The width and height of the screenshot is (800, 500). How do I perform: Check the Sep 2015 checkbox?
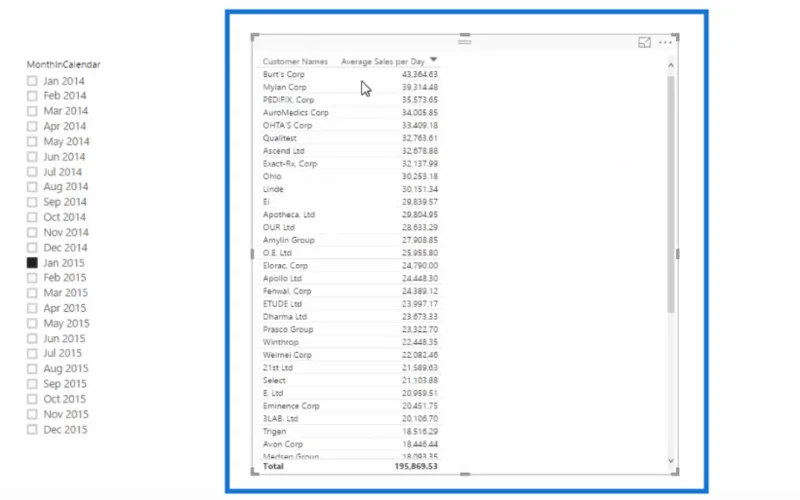[32, 384]
